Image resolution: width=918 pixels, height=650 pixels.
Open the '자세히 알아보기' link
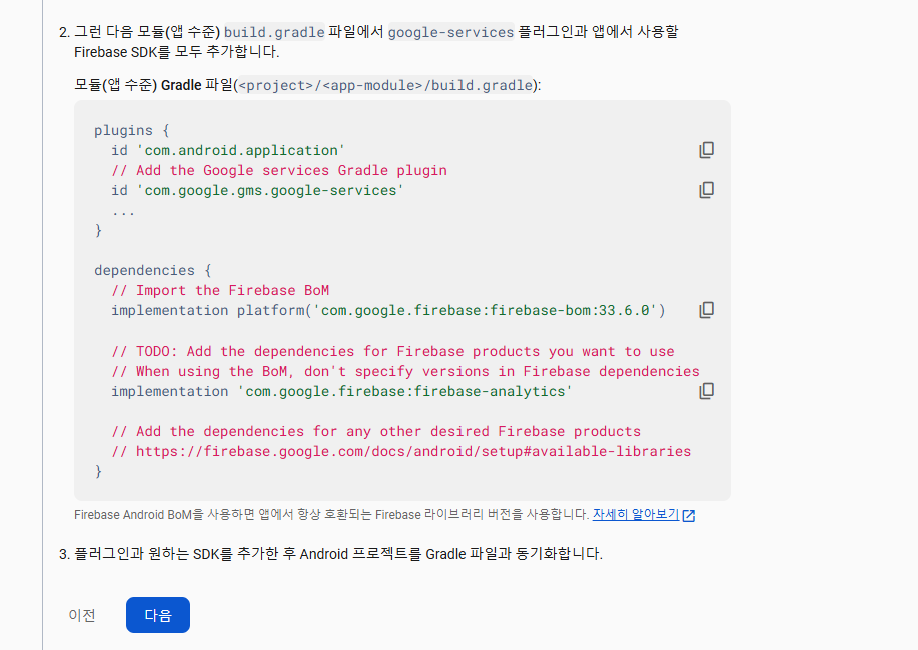click(x=636, y=515)
